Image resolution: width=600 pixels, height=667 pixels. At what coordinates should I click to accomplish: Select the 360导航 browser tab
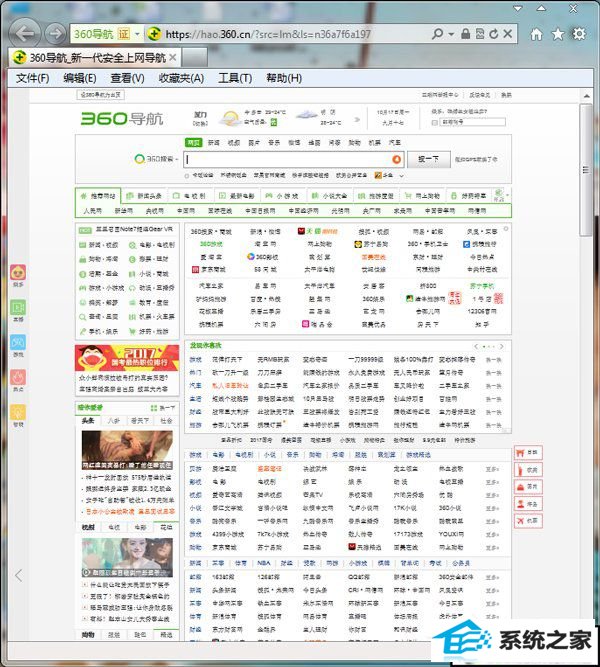94,57
